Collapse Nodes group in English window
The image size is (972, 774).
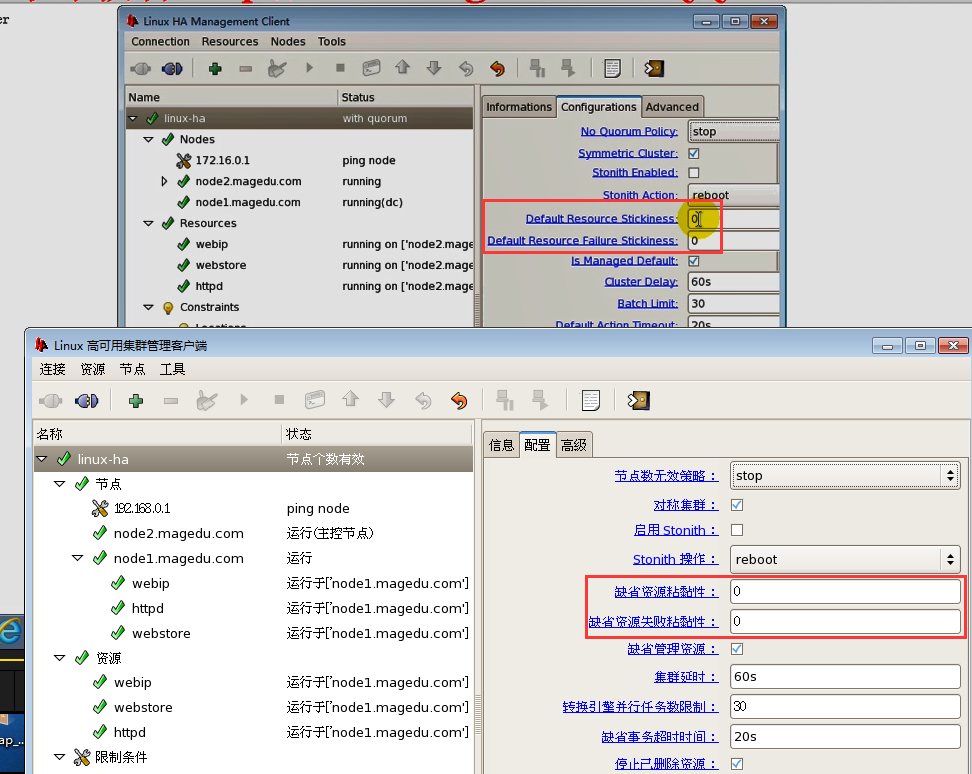[x=148, y=139]
